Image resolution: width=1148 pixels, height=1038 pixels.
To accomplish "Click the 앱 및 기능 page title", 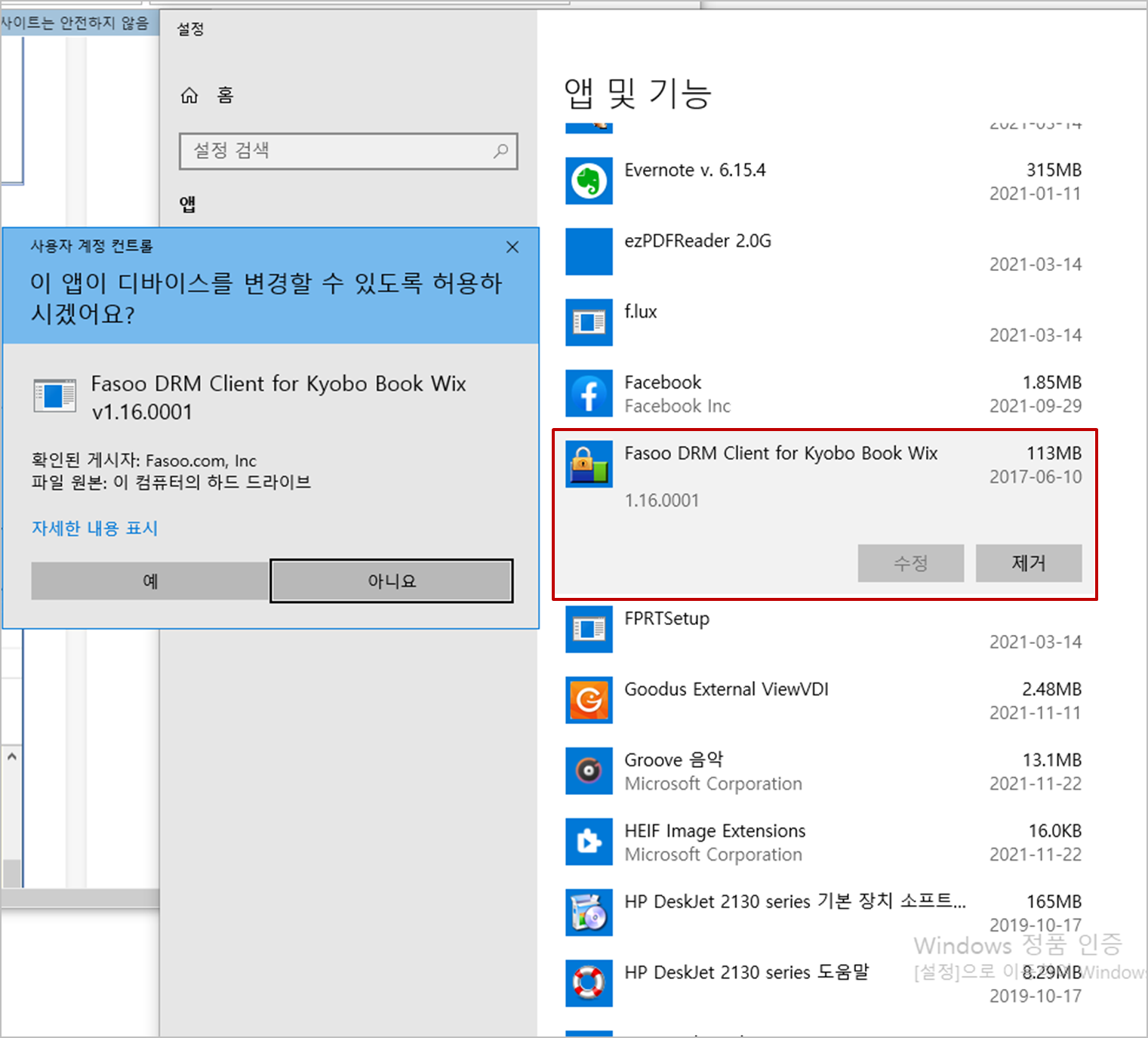I will coord(638,94).
